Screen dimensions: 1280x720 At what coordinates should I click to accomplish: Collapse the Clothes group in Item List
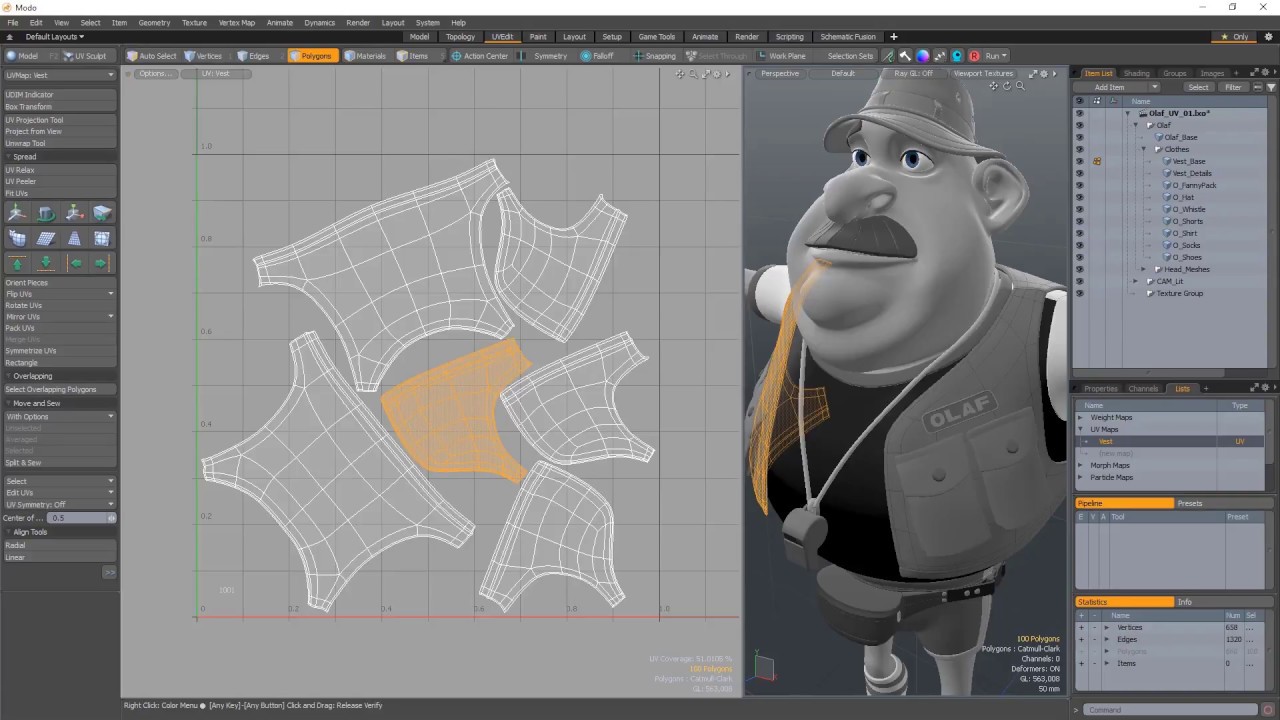click(x=1144, y=149)
